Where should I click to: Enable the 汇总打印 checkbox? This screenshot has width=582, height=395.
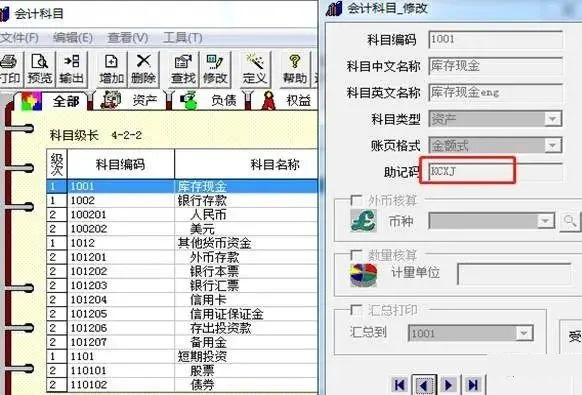356,310
